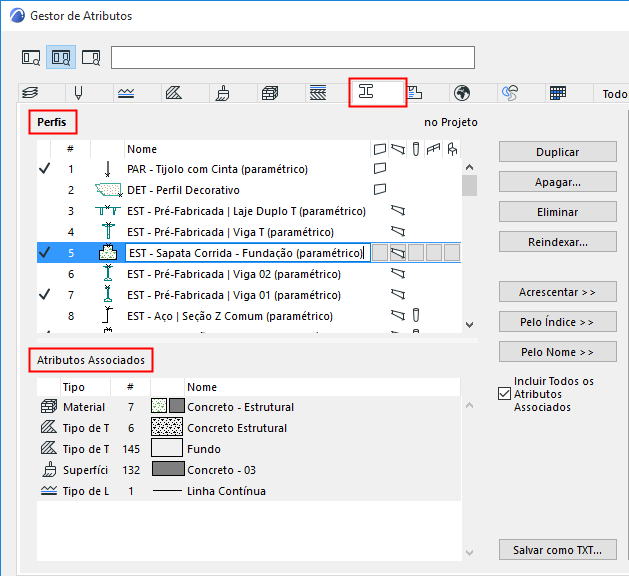Toggle railing use for Sapata Corrida profile
The height and width of the screenshot is (576, 629).
tap(434, 253)
